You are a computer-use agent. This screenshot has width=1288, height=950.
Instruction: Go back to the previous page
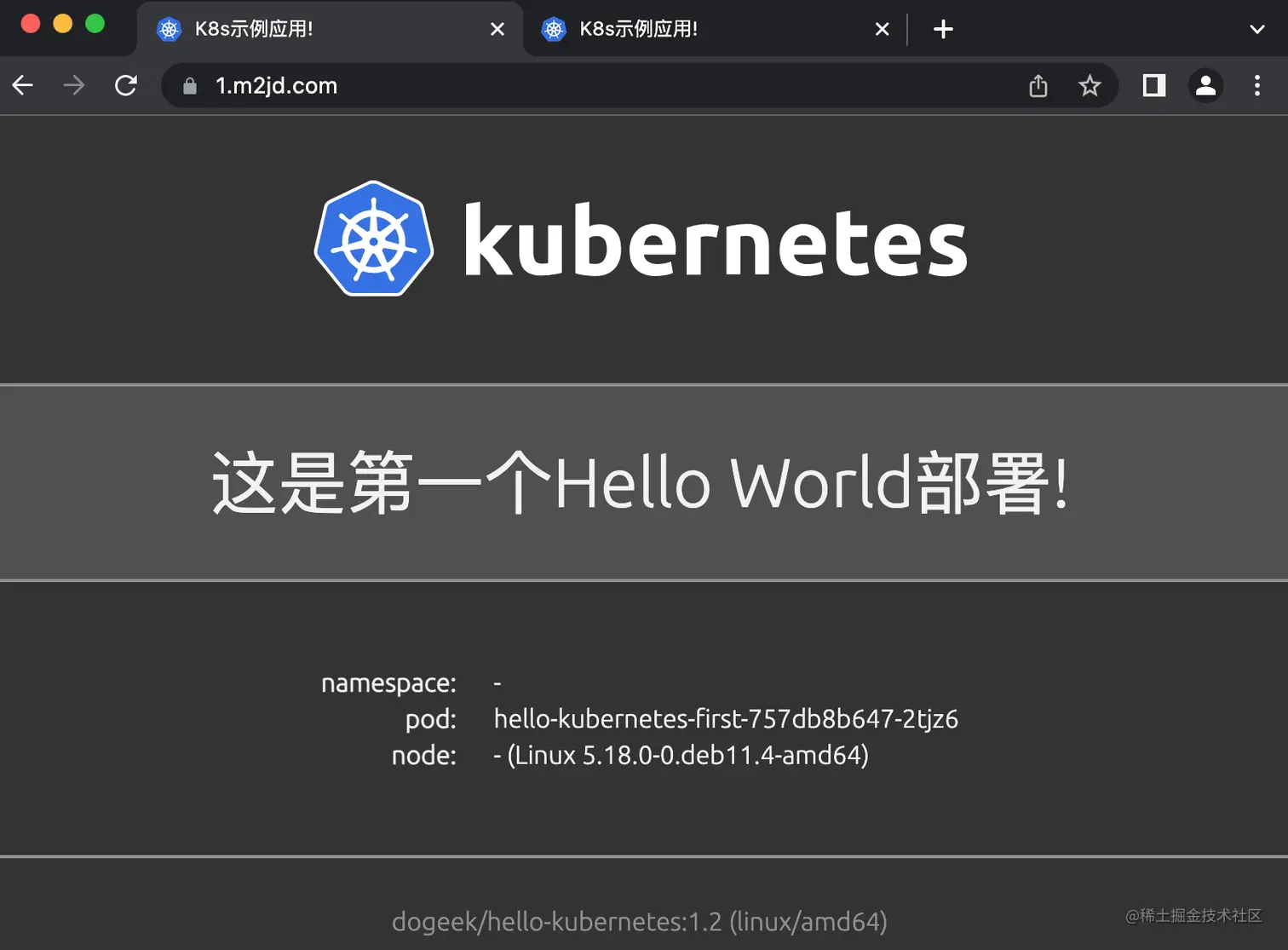pos(23,85)
